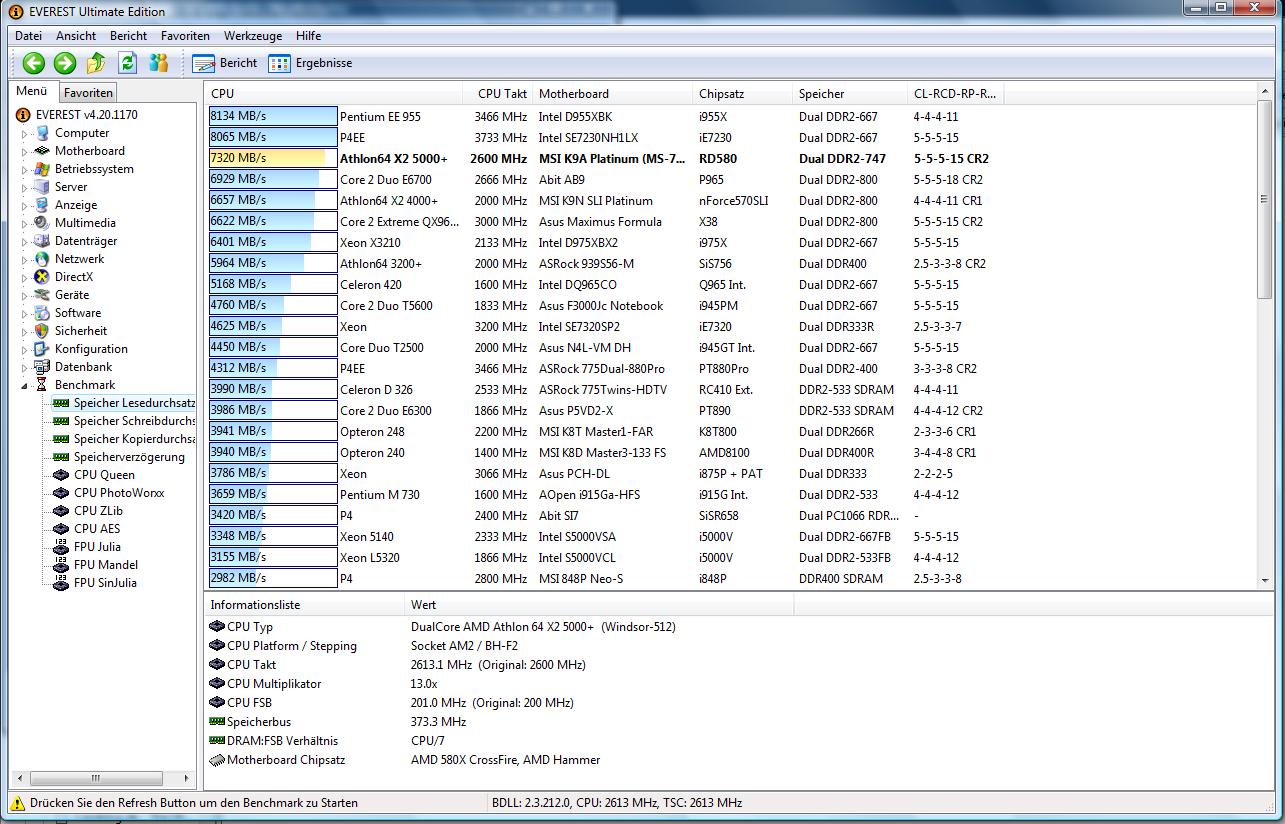The height and width of the screenshot is (824, 1285).
Task: Select Anzeige in the tree
Action: [x=76, y=205]
